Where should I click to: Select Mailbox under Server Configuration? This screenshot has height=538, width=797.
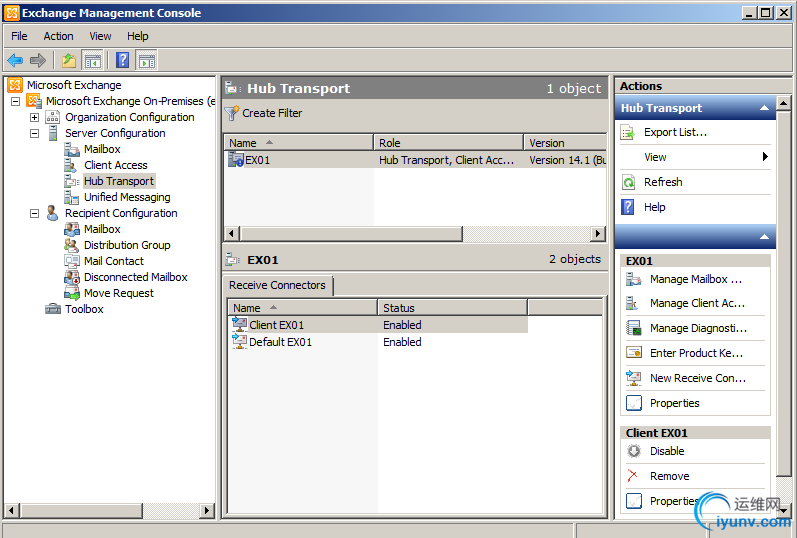pos(102,149)
